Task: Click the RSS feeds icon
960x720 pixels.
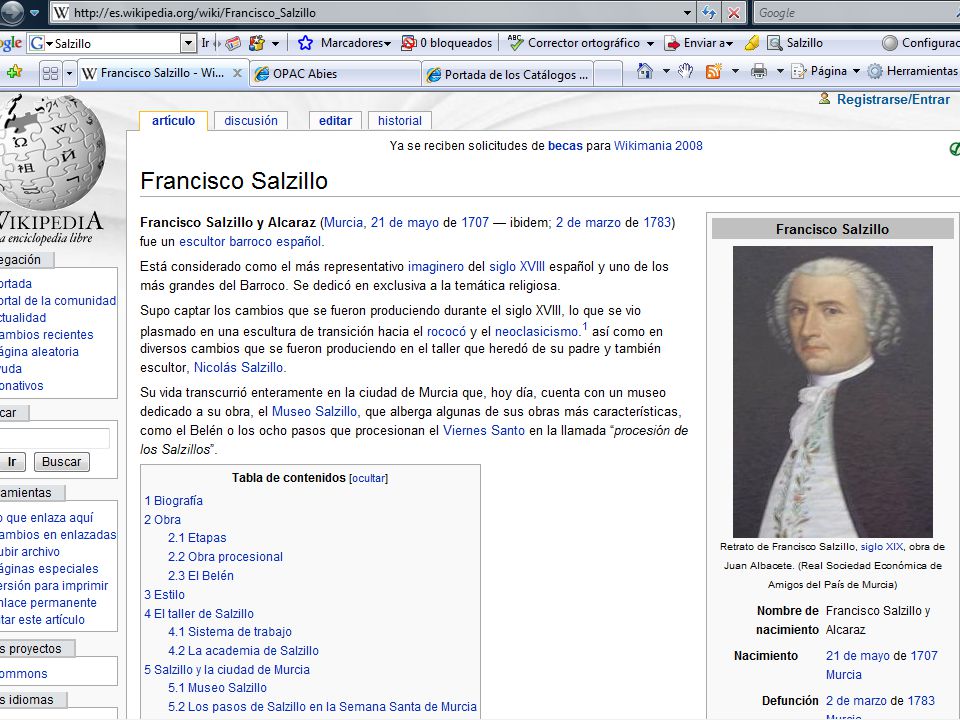Action: 713,71
